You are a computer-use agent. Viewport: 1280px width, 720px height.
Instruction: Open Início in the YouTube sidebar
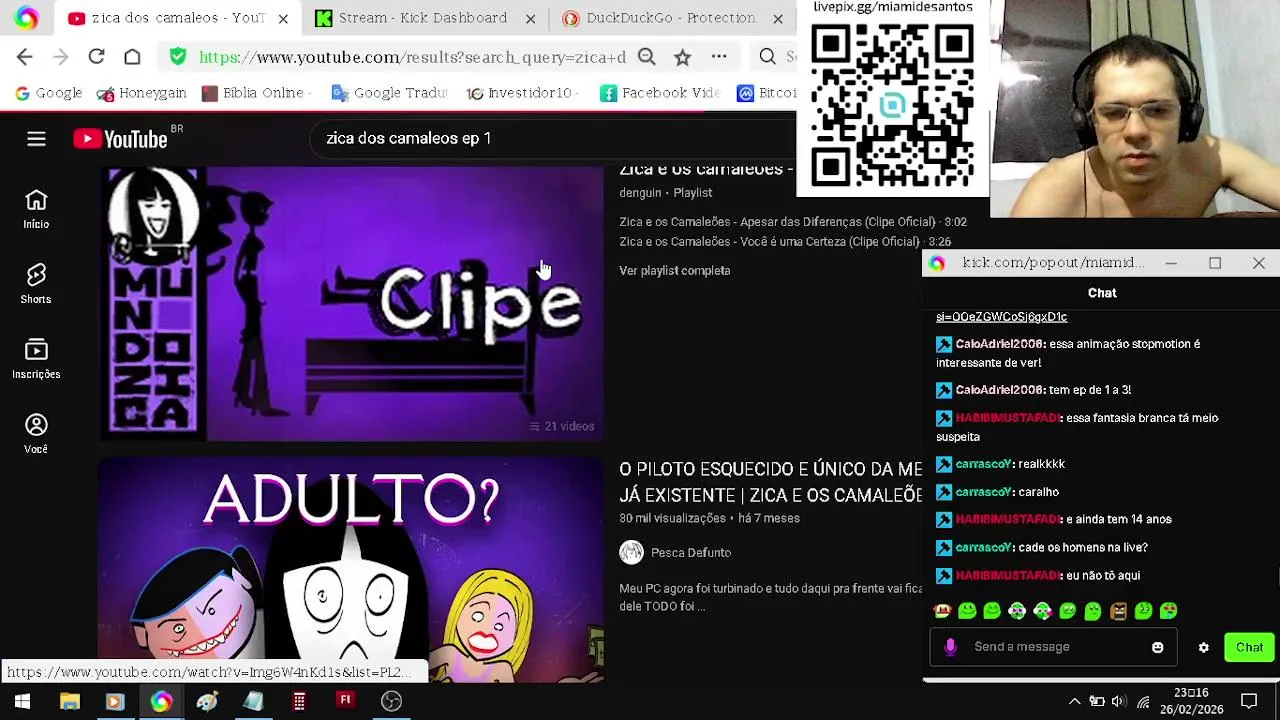click(x=36, y=209)
